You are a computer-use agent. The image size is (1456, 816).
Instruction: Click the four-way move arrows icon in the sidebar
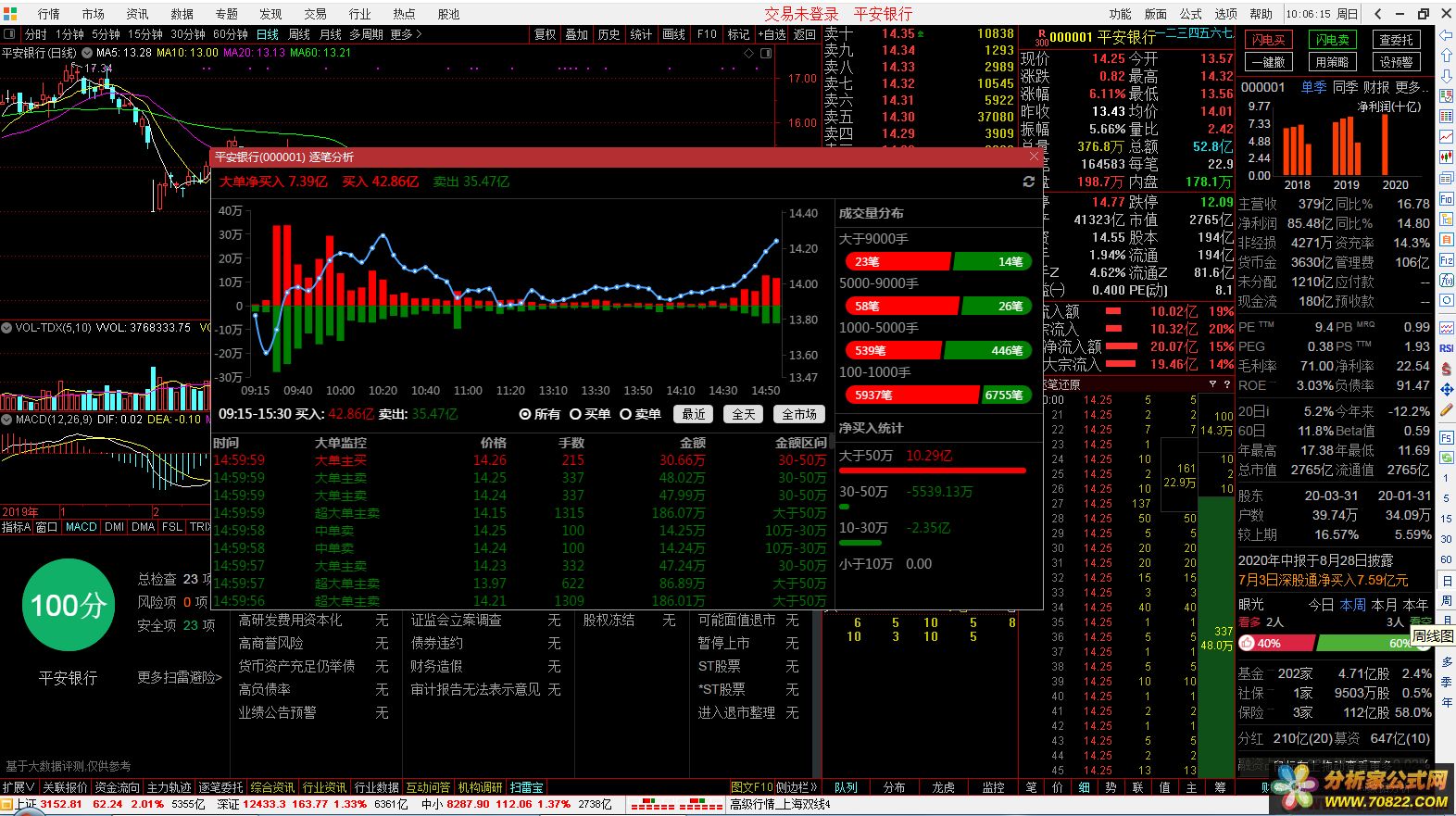(x=1446, y=389)
